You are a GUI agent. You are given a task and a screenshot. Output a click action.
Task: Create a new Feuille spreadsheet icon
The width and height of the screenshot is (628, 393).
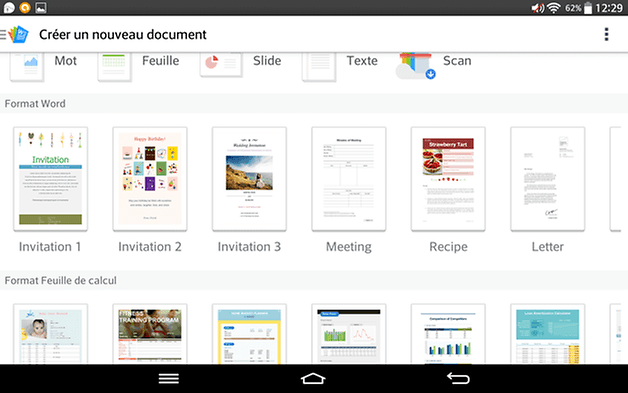115,67
